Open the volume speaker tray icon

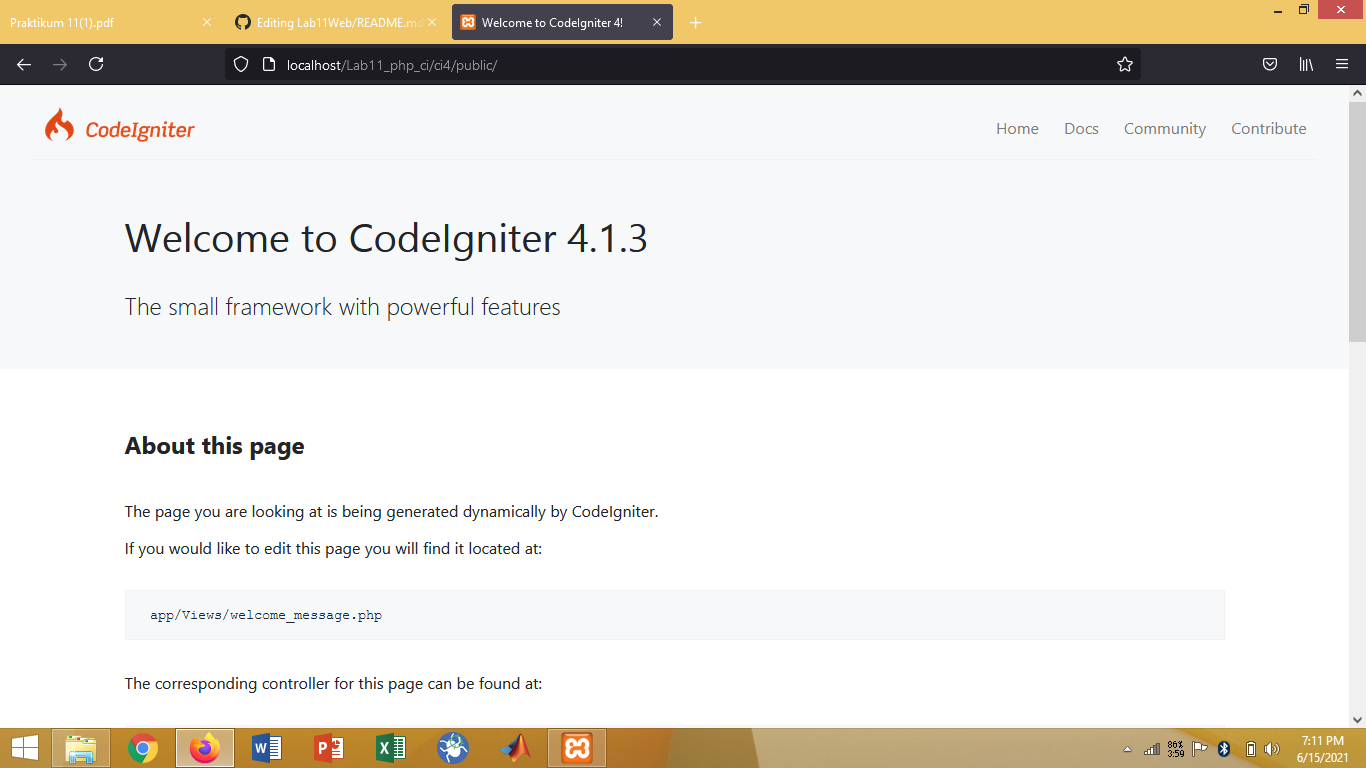(x=1272, y=747)
